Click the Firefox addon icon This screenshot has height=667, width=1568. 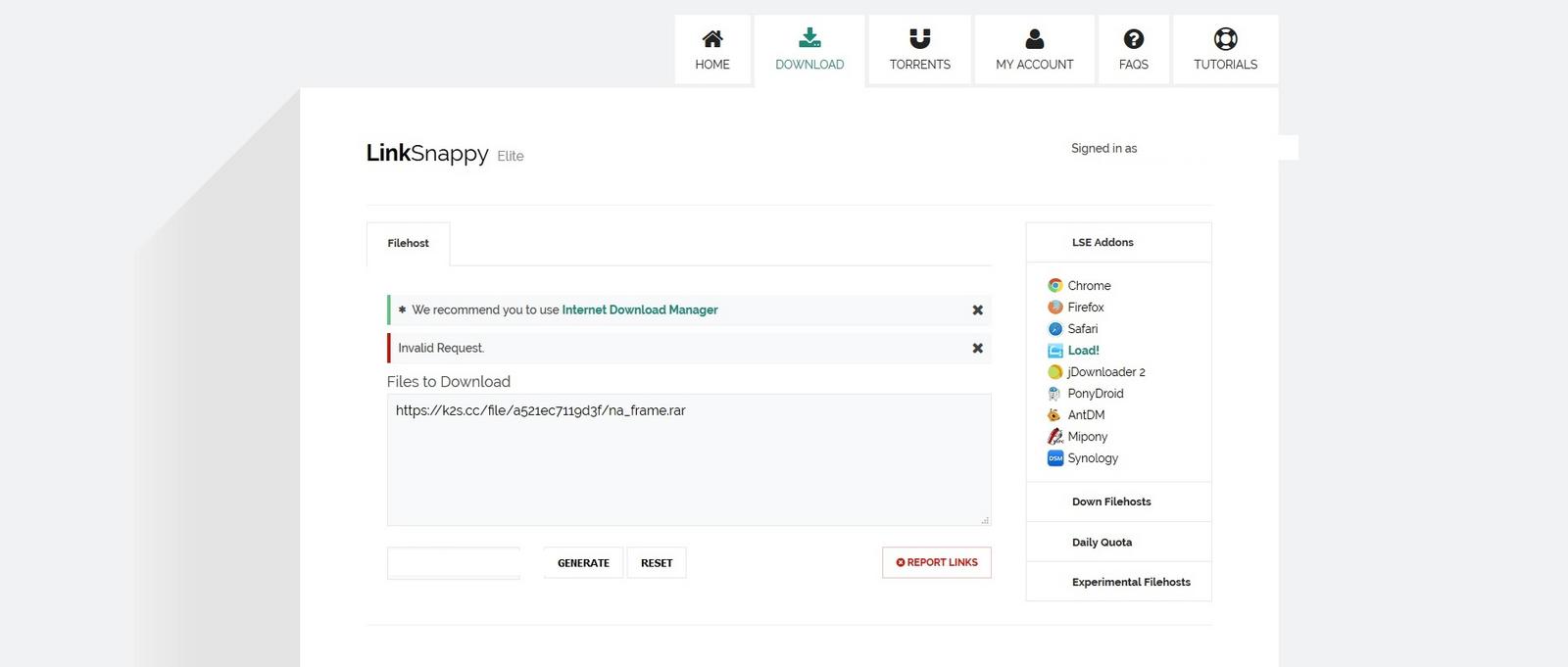[x=1055, y=307]
